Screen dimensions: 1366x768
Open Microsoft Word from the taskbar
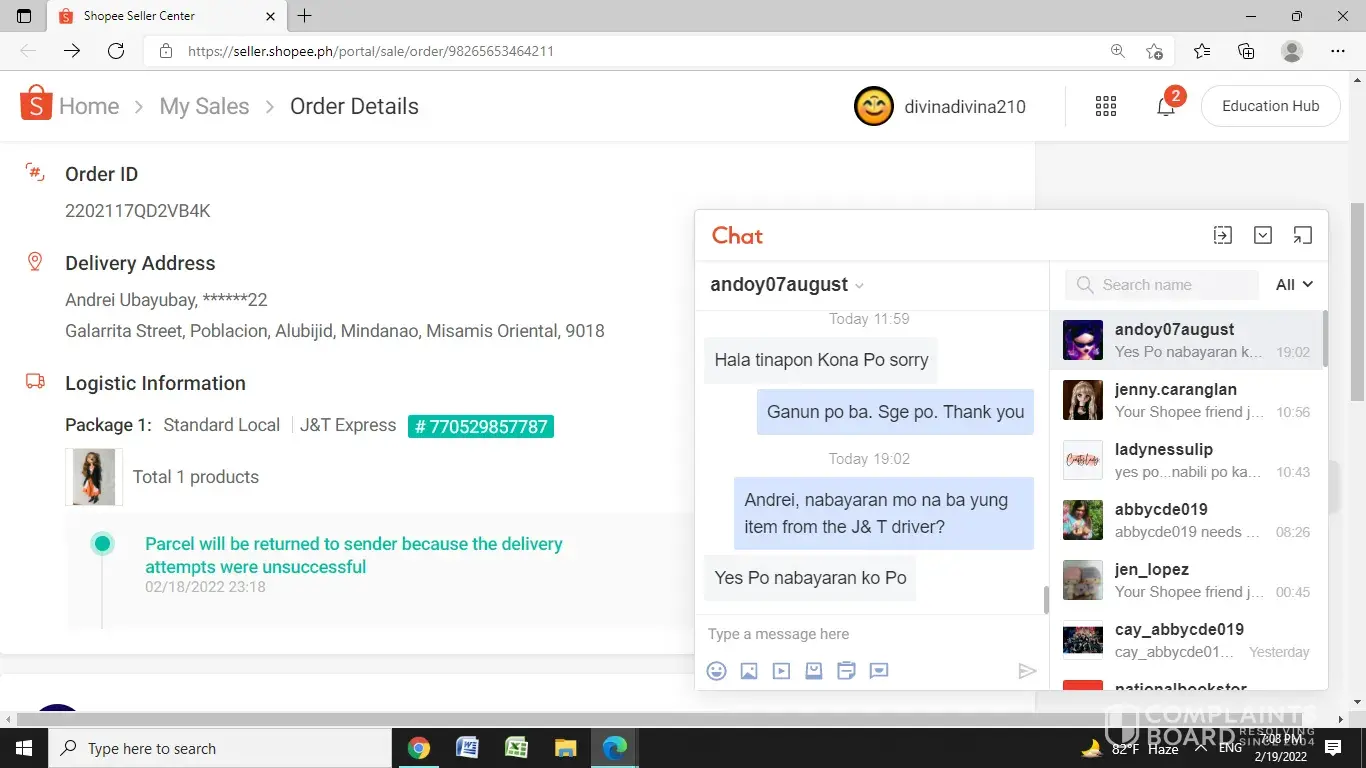coord(467,748)
